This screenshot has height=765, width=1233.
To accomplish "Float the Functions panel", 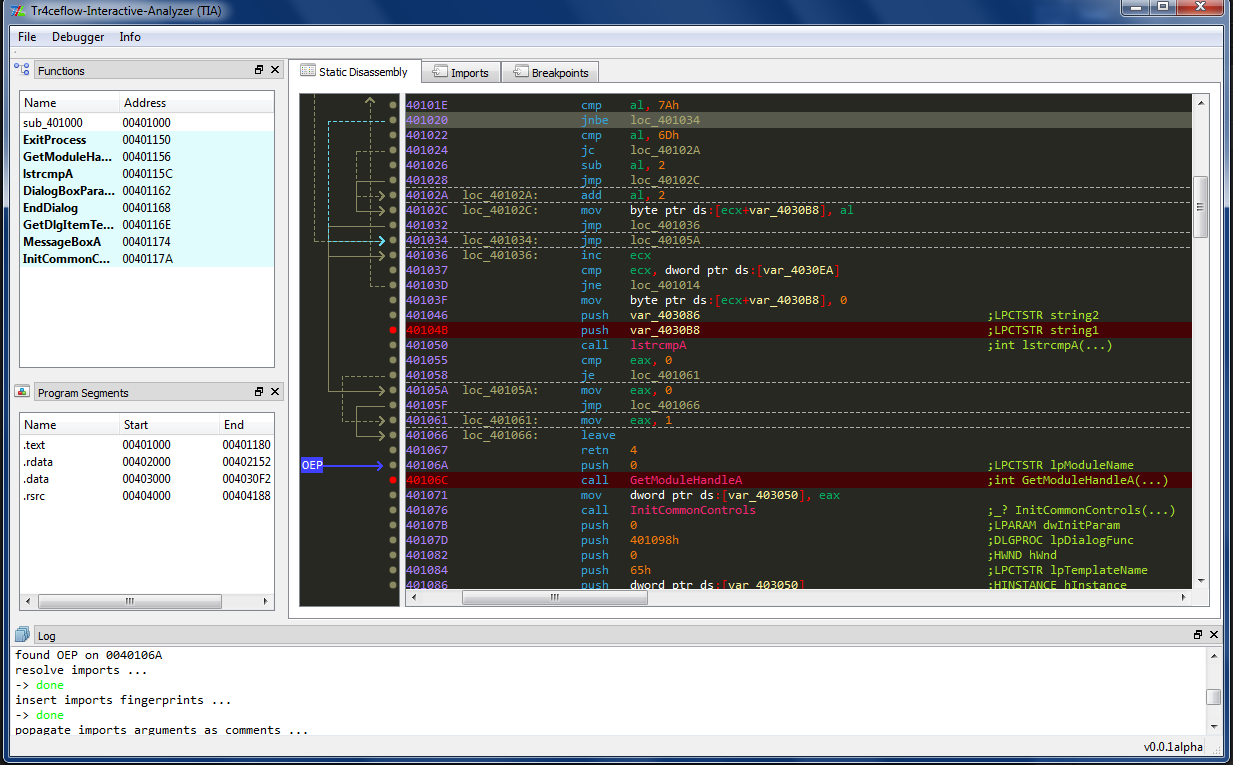I will pos(259,70).
